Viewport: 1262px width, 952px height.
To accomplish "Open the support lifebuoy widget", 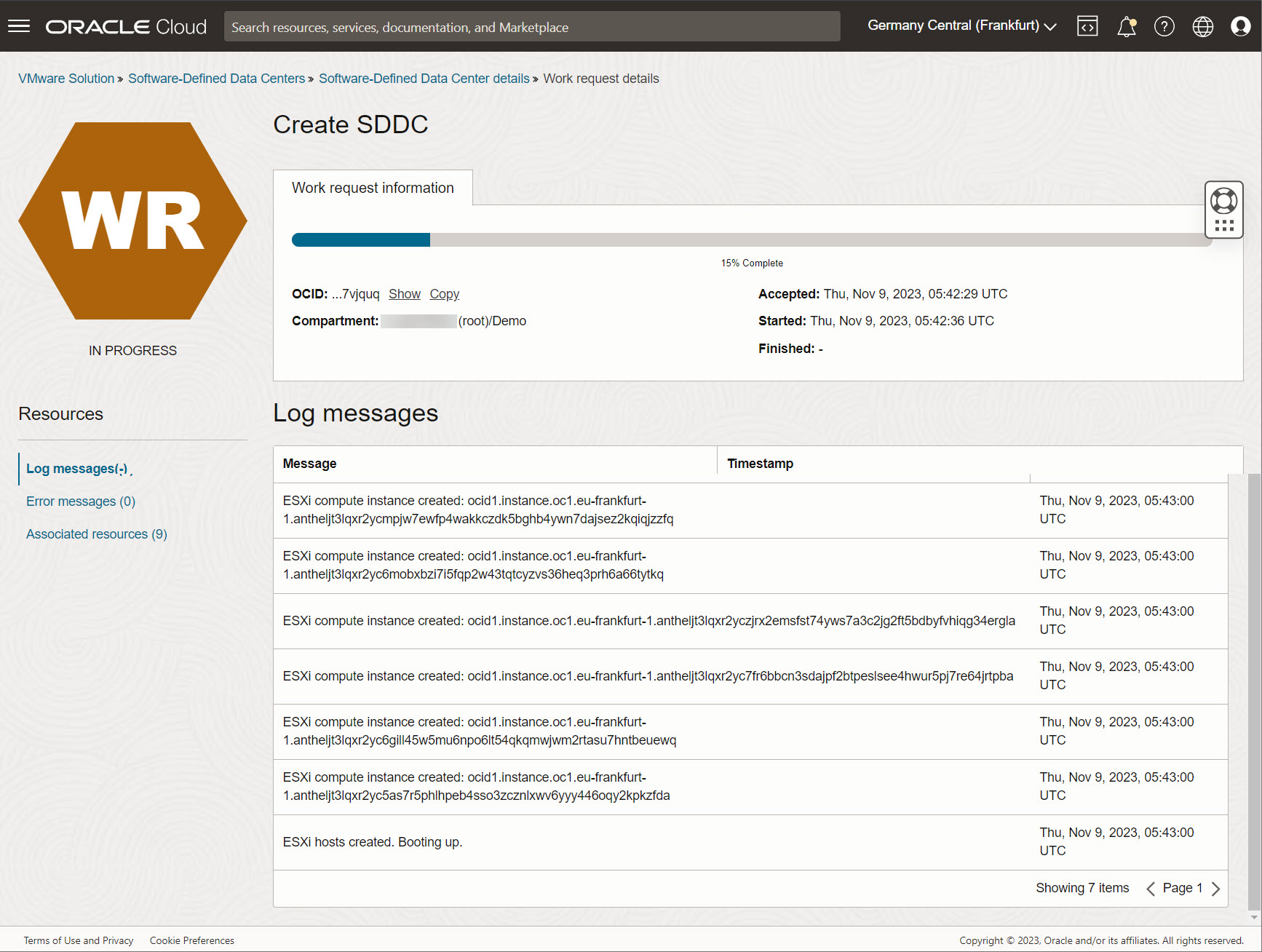I will [1223, 210].
